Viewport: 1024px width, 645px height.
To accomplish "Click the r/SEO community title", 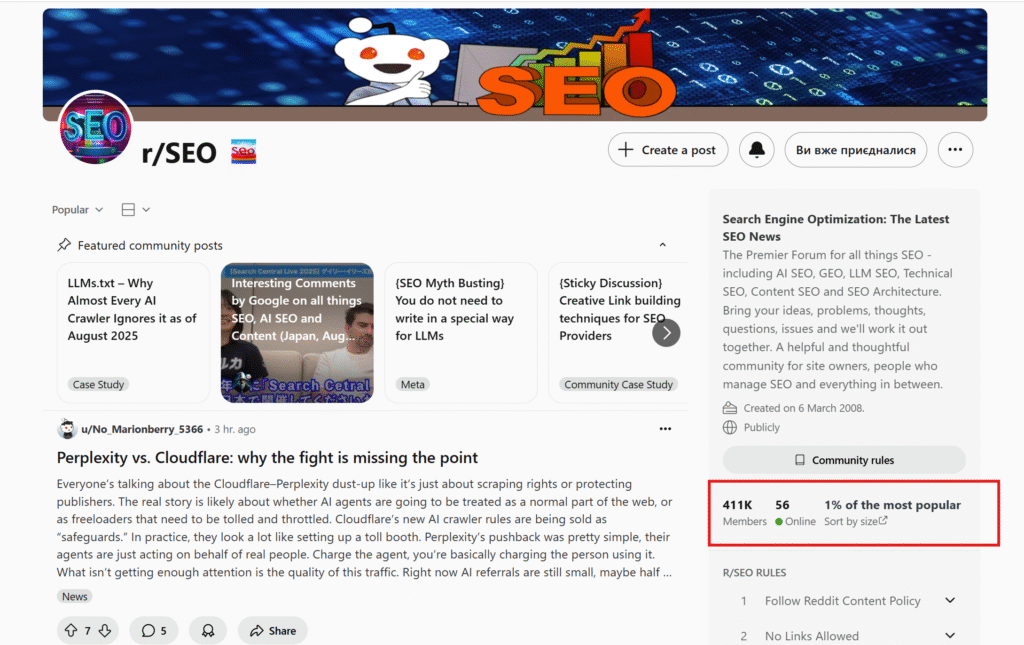I will coord(179,153).
